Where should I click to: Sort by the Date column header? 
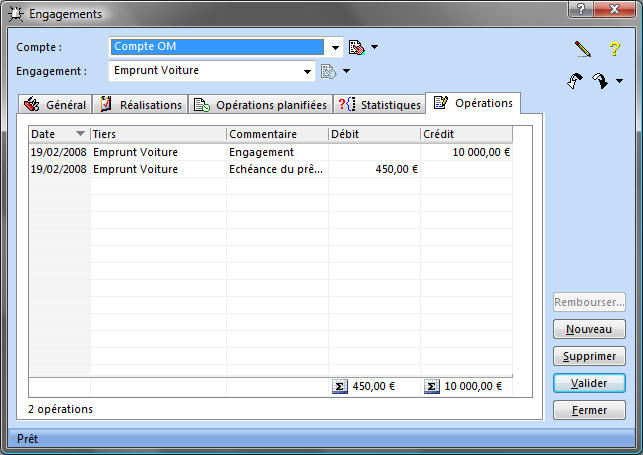(58, 134)
